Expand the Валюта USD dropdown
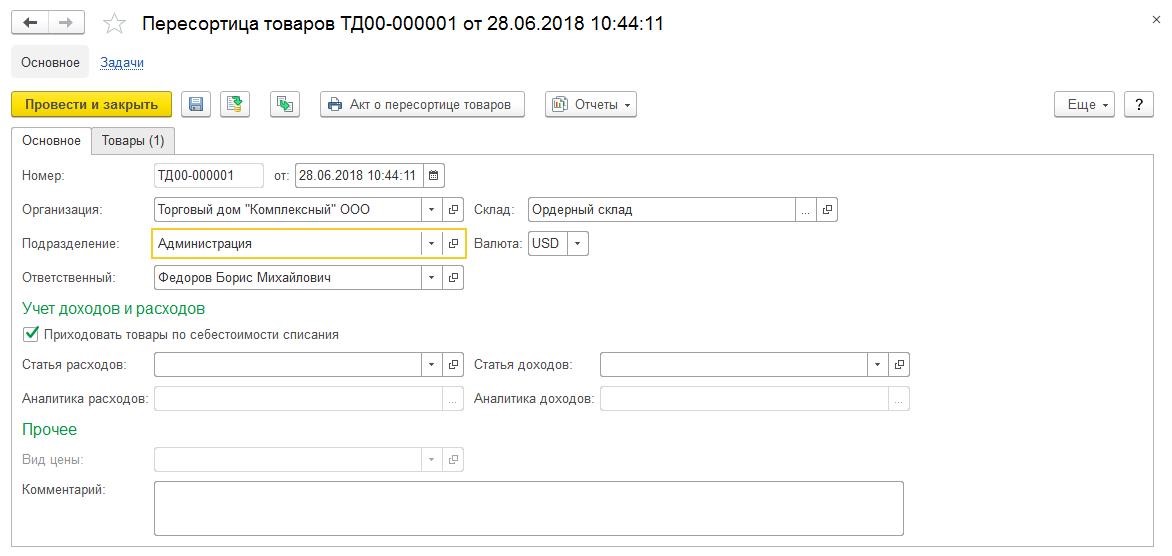The image size is (1172, 556). point(578,244)
